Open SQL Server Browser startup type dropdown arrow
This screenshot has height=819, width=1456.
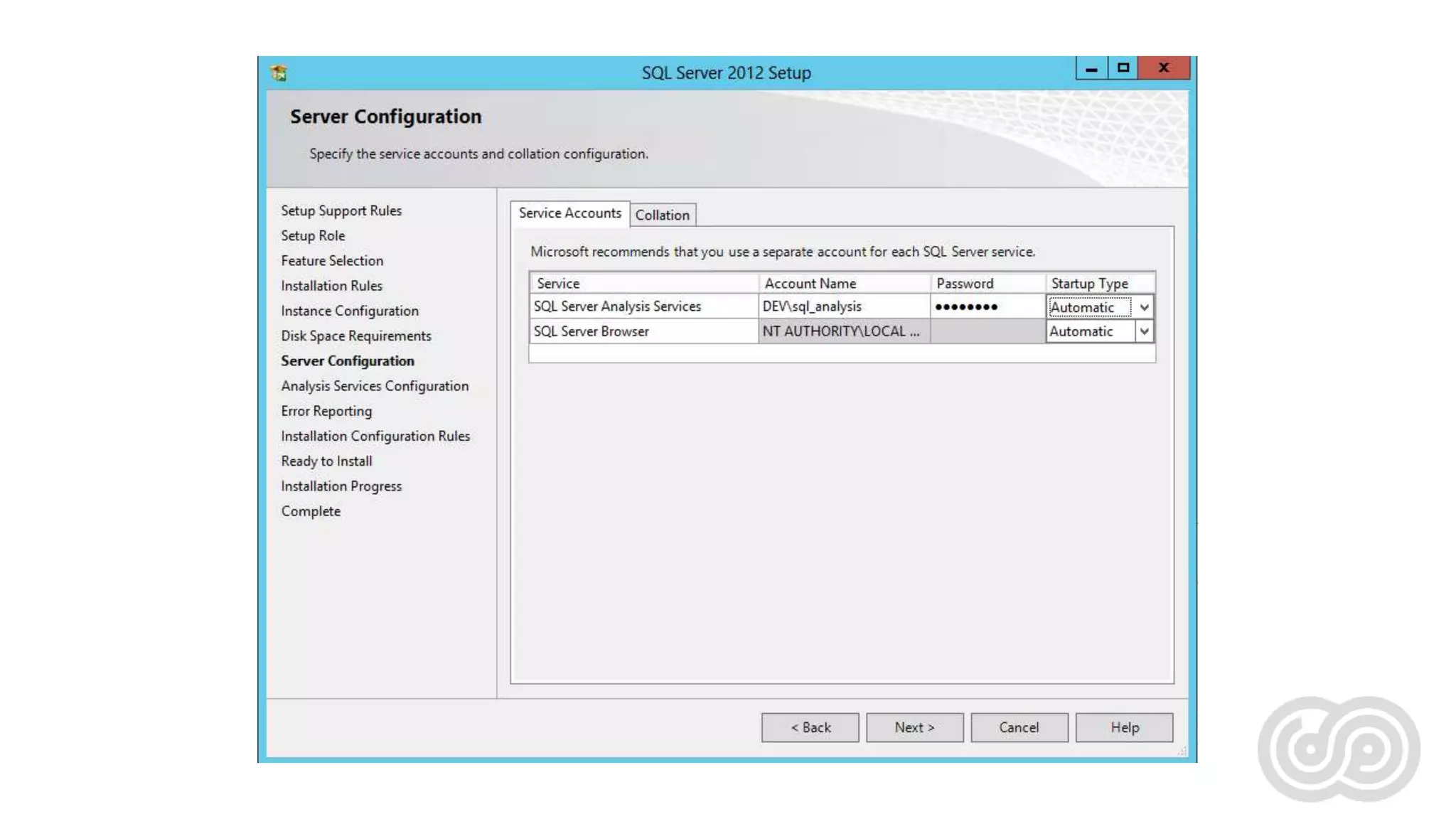[1144, 332]
